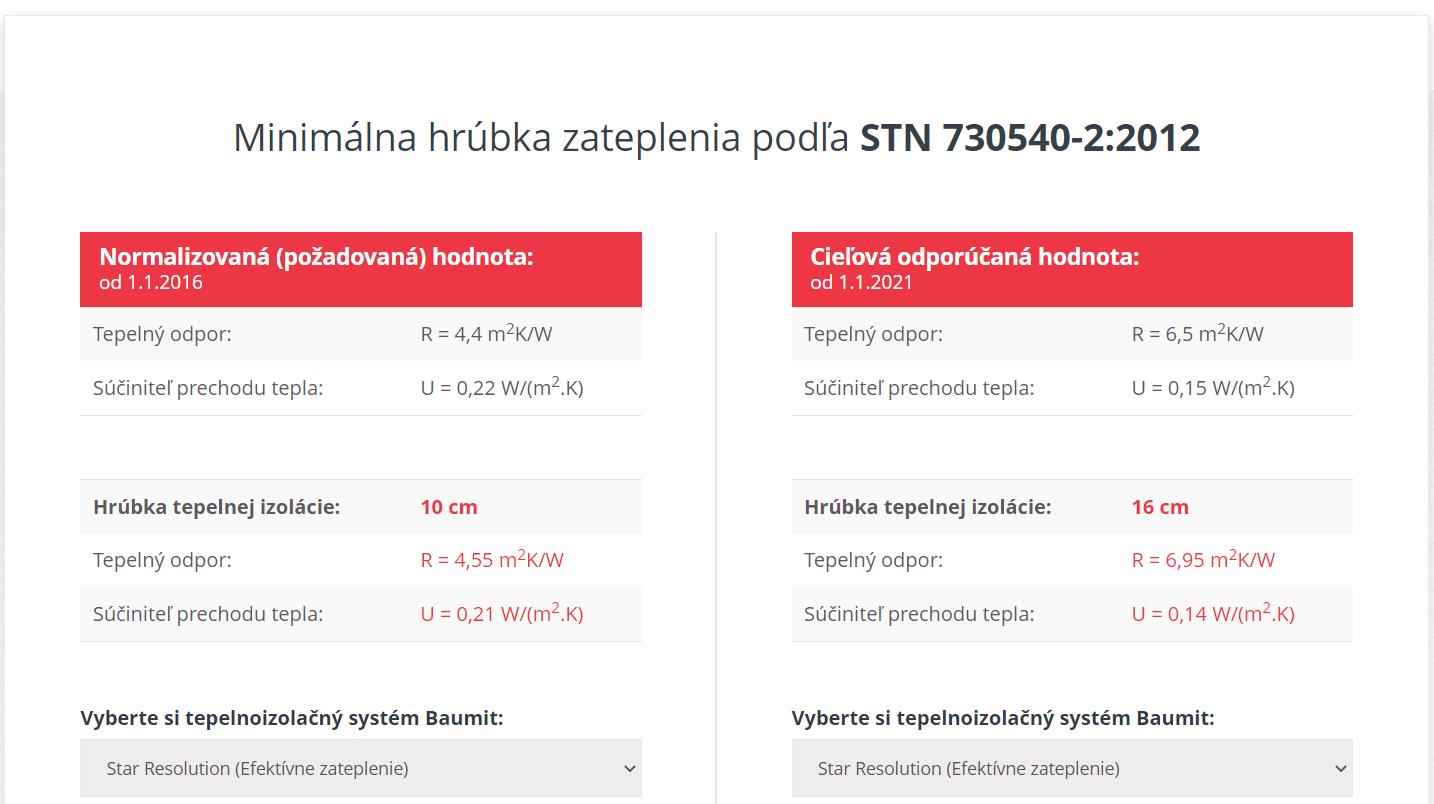Click the bold STN 730540-2:2012 standard text
The height and width of the screenshot is (804, 1434).
tap(1030, 138)
